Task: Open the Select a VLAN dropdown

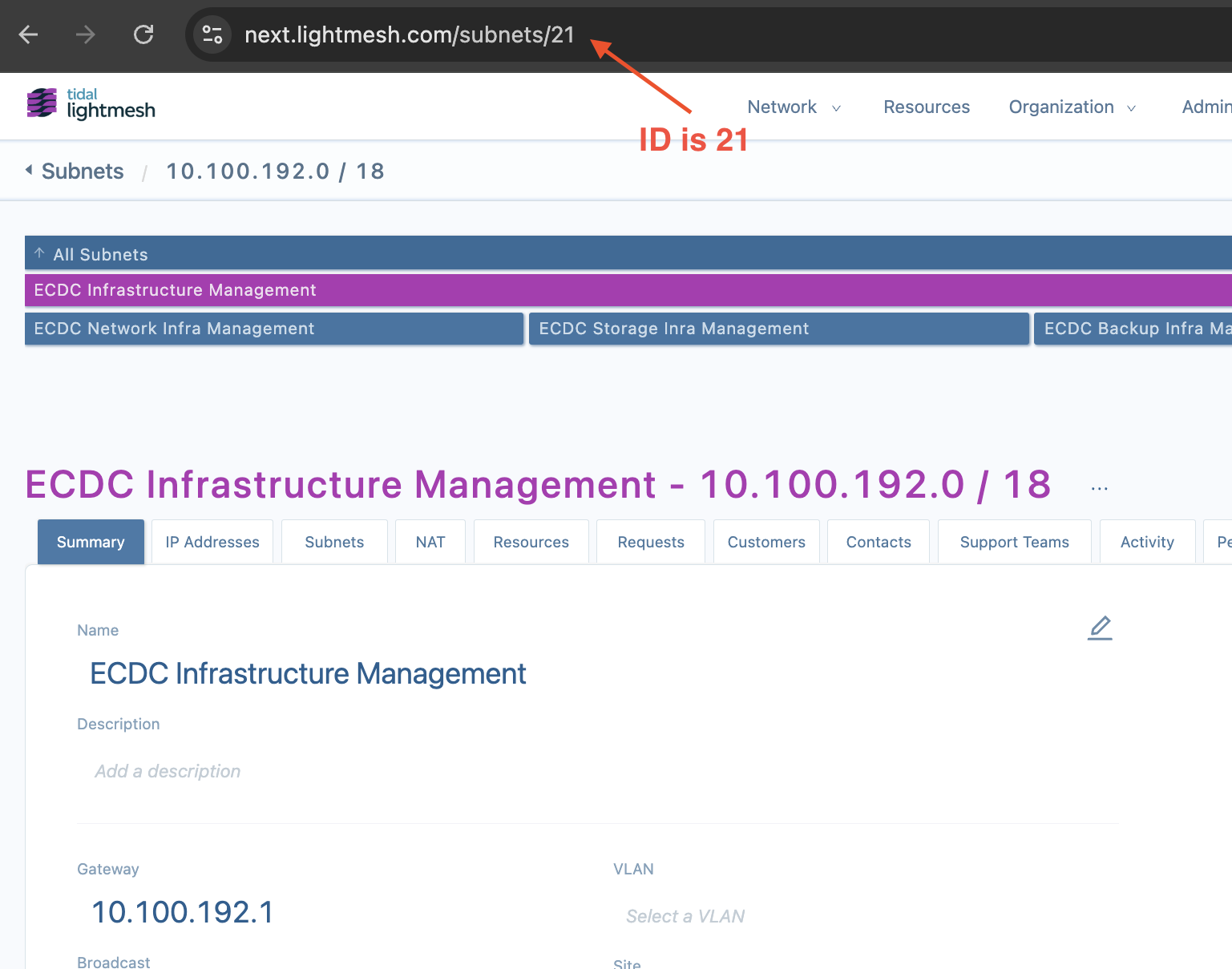Action: (x=685, y=916)
